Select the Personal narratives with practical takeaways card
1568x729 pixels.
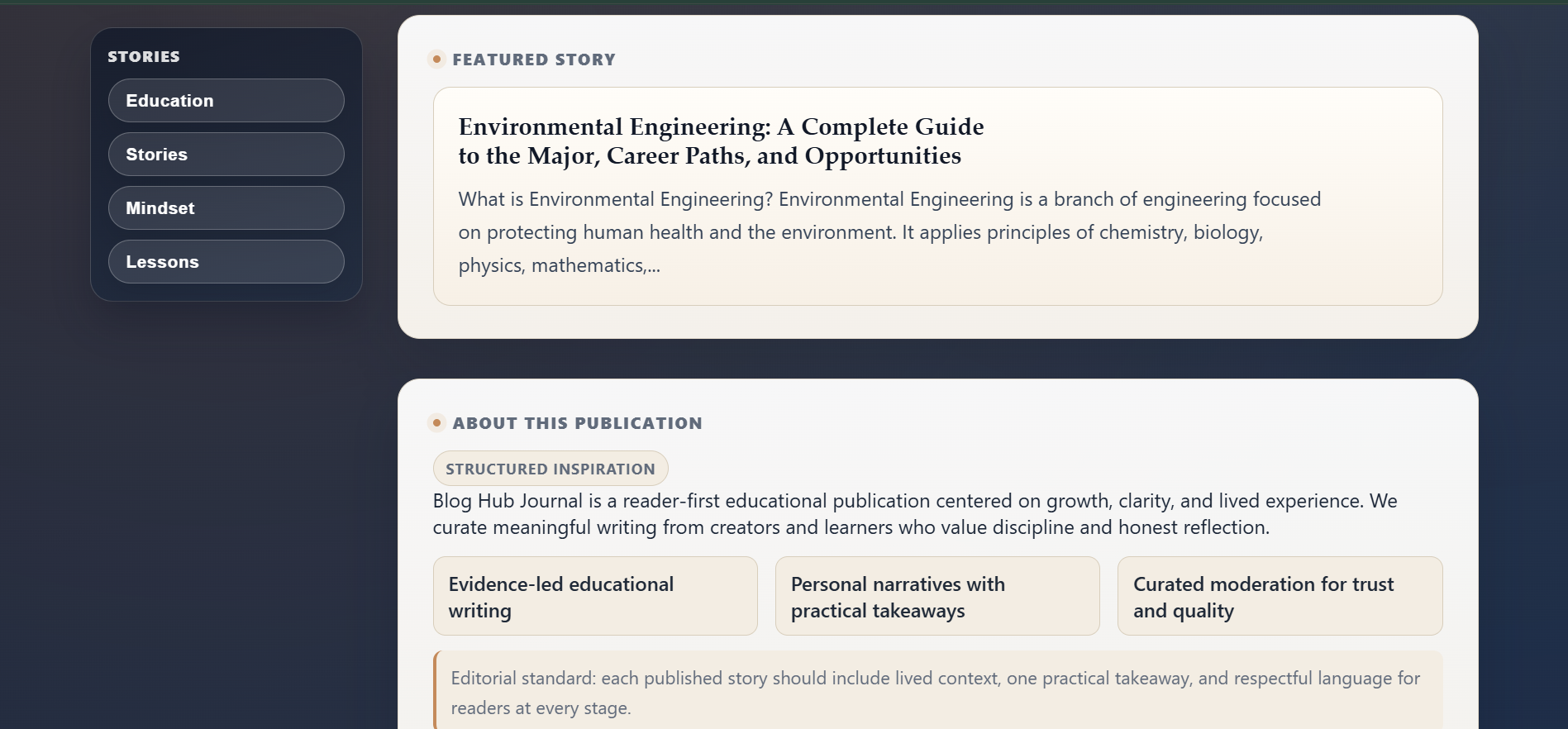937,597
